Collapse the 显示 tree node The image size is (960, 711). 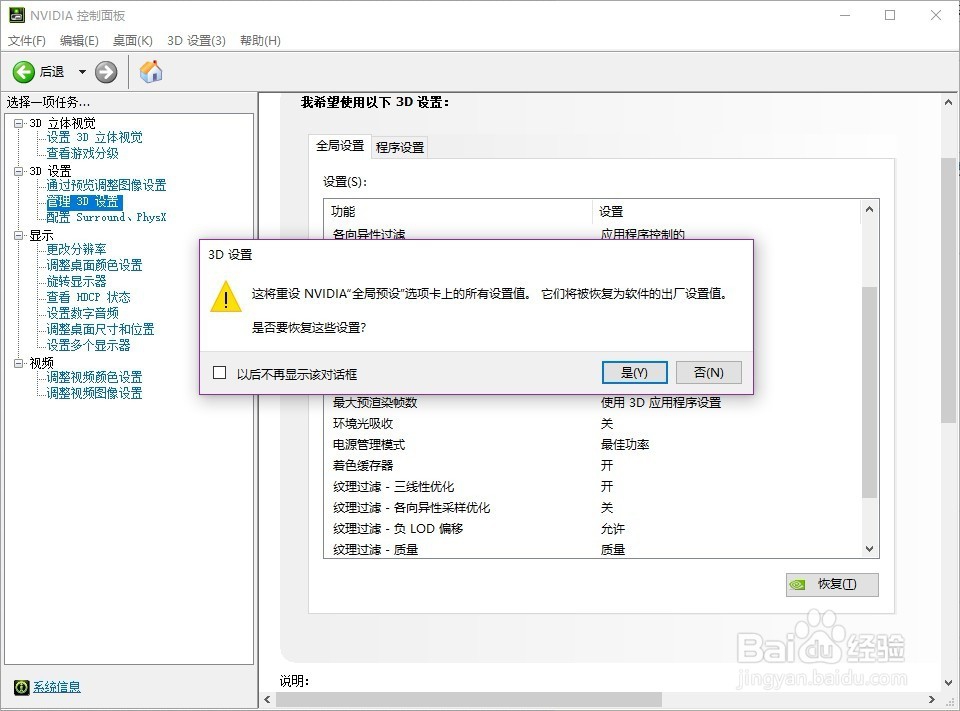[x=18, y=235]
